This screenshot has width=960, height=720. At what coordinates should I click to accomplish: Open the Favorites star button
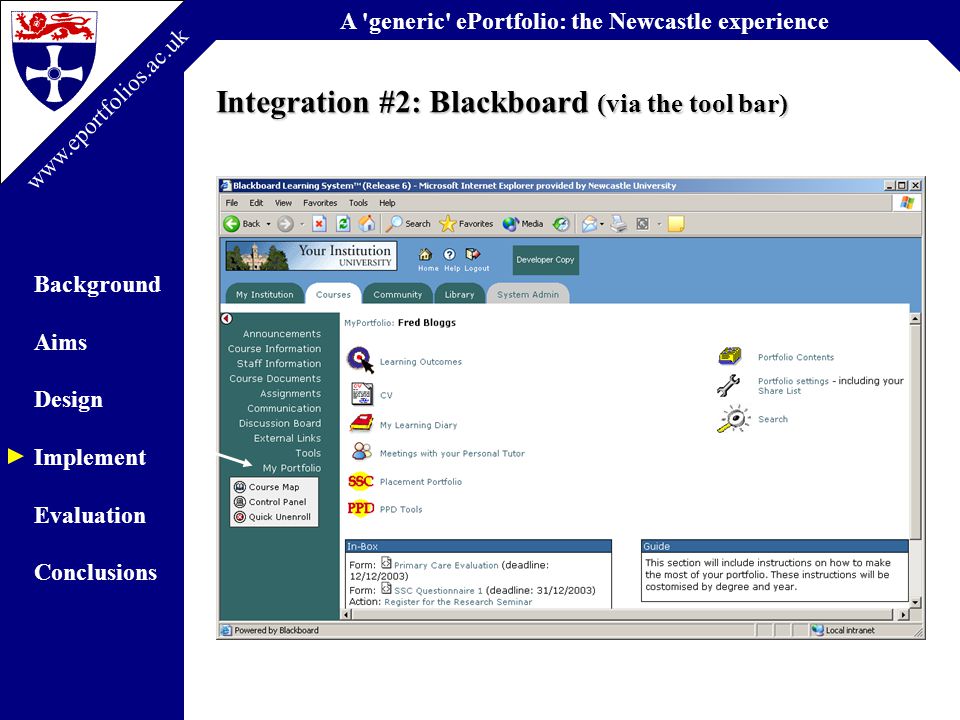point(466,224)
